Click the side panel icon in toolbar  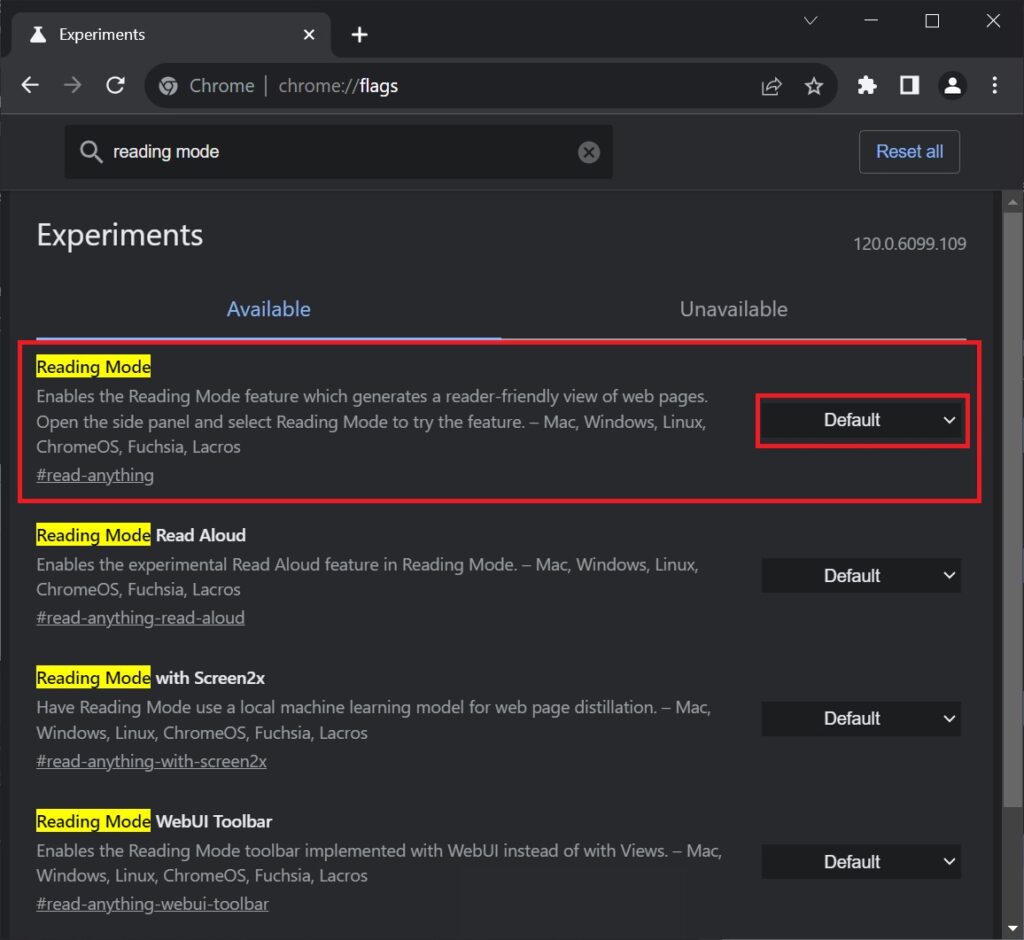[910, 85]
